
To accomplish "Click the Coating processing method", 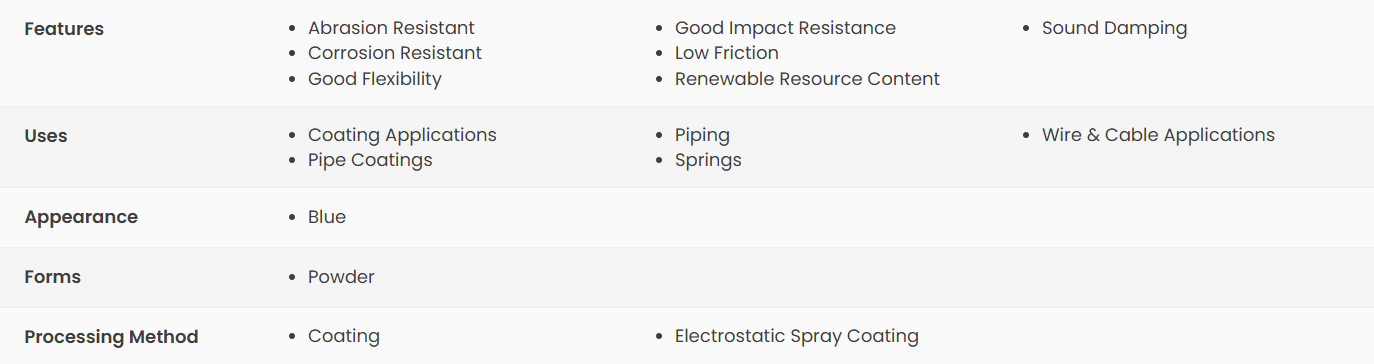I will (344, 336).
